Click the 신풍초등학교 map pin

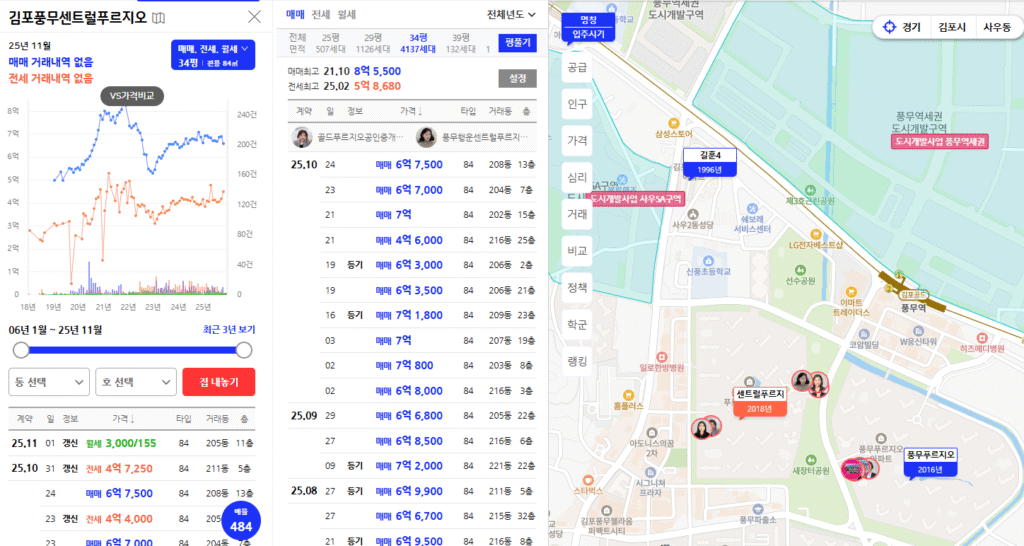[708, 261]
